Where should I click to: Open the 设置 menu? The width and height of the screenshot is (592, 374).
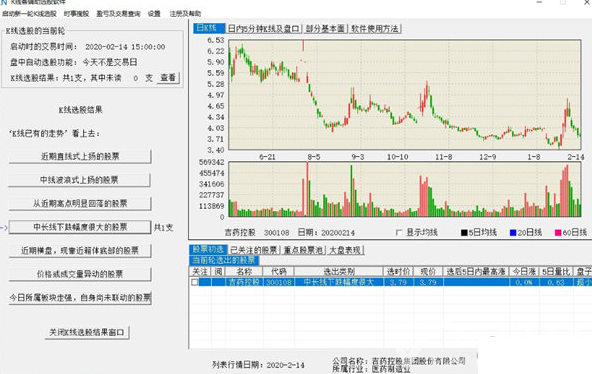point(154,14)
